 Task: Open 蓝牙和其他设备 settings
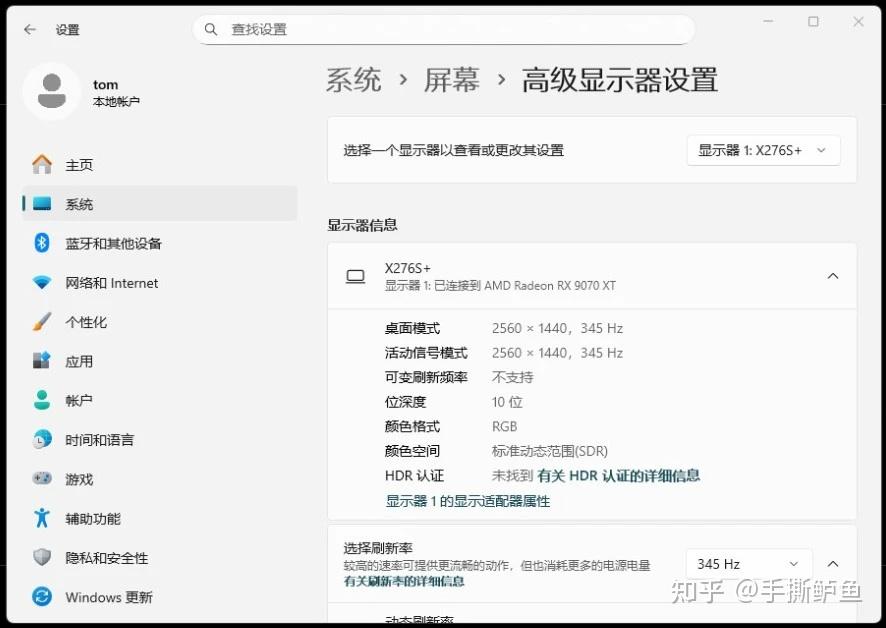click(x=160, y=243)
